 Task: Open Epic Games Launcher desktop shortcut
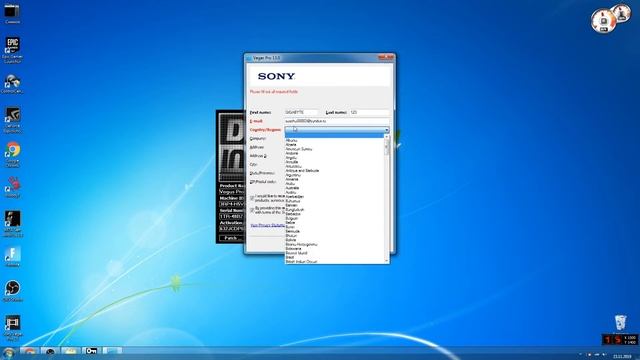click(x=12, y=49)
